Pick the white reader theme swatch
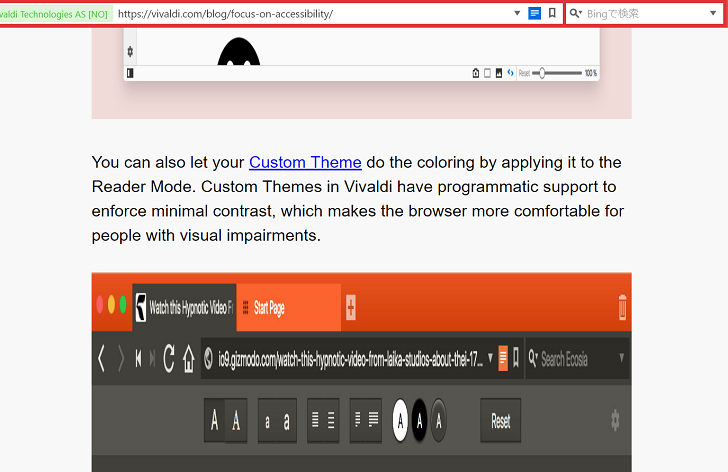This screenshot has width=728, height=472. (x=400, y=420)
